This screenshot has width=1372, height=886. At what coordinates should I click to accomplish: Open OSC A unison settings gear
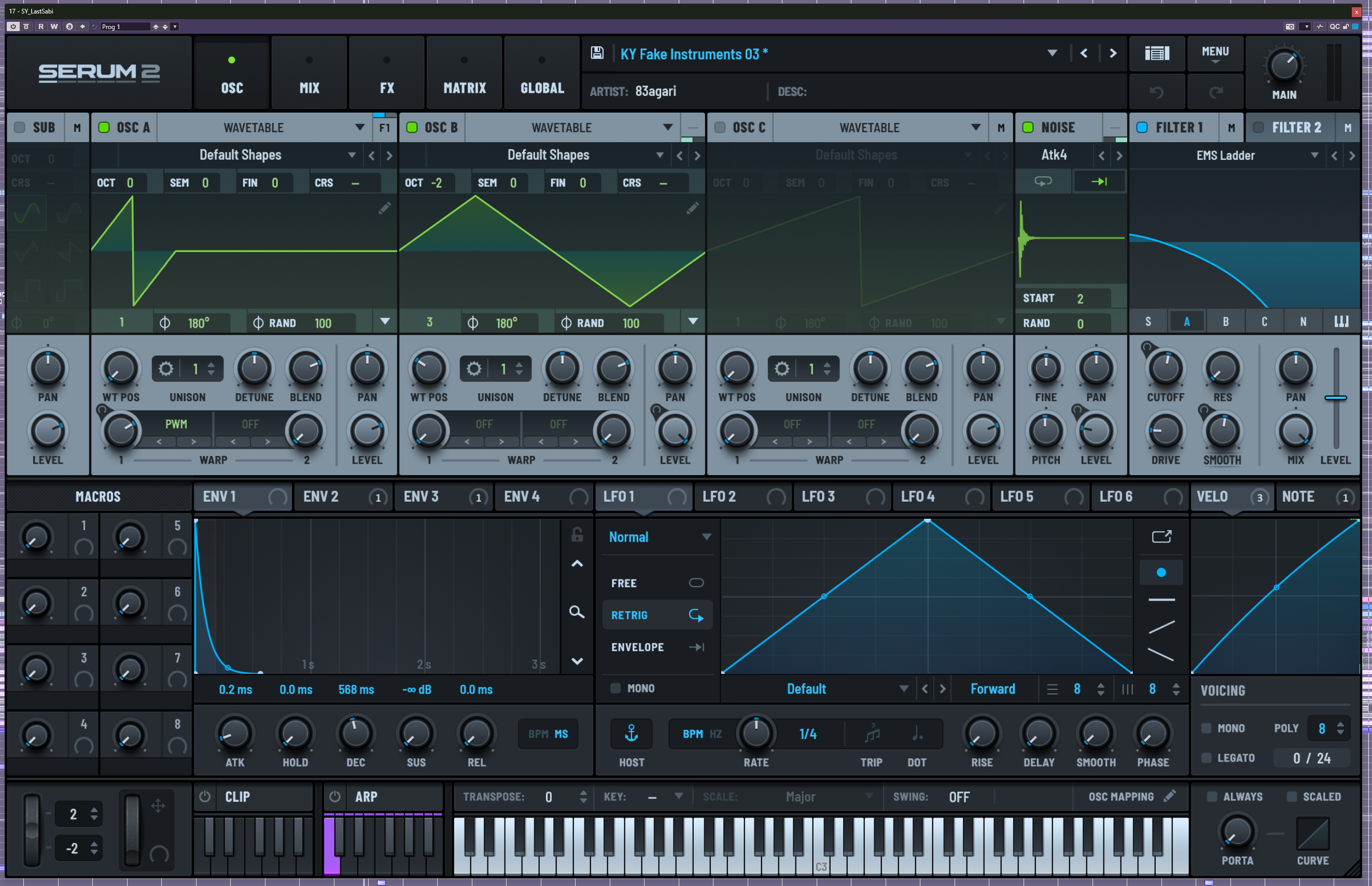coord(165,368)
